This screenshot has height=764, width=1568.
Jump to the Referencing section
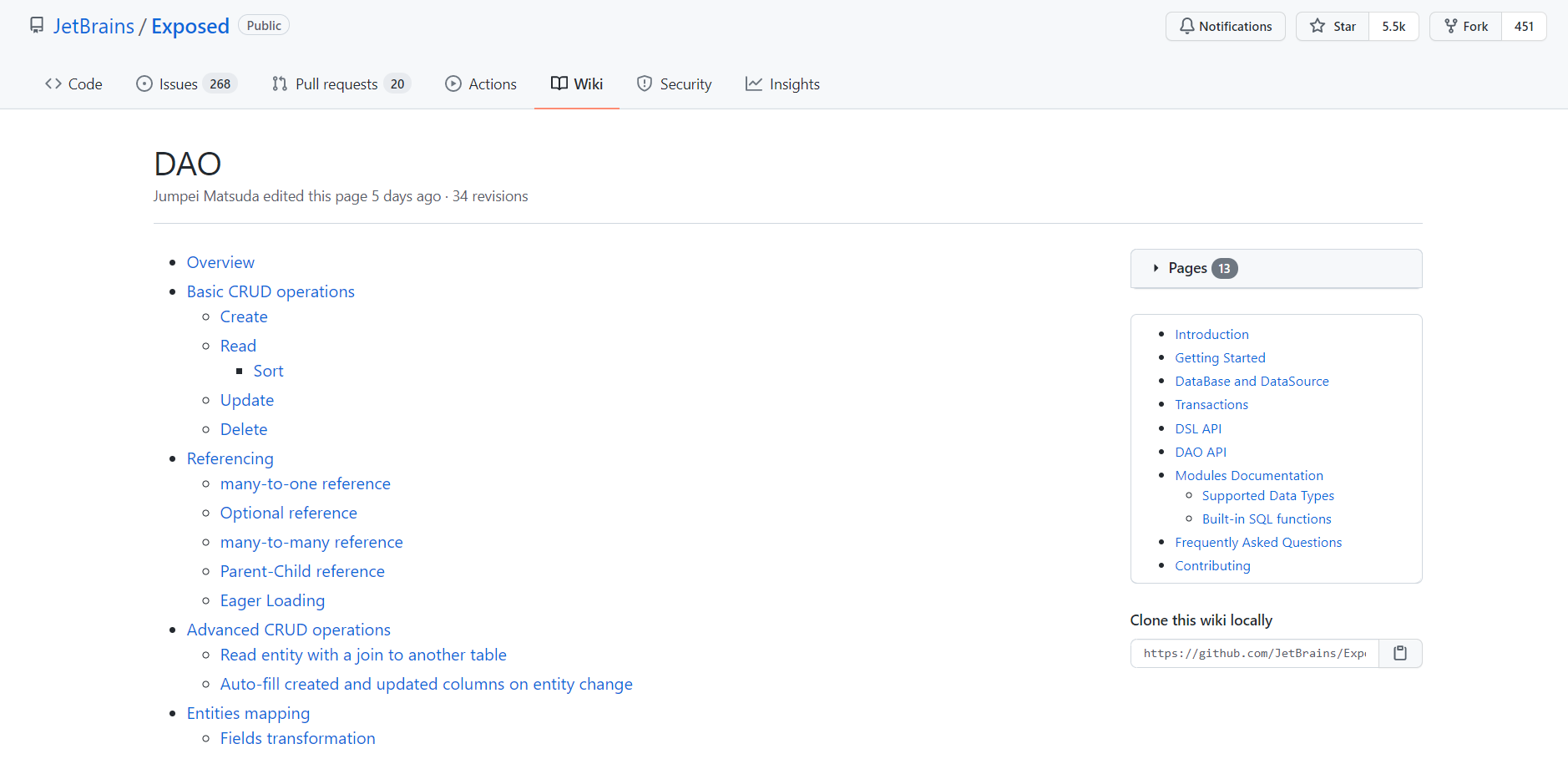coord(230,458)
